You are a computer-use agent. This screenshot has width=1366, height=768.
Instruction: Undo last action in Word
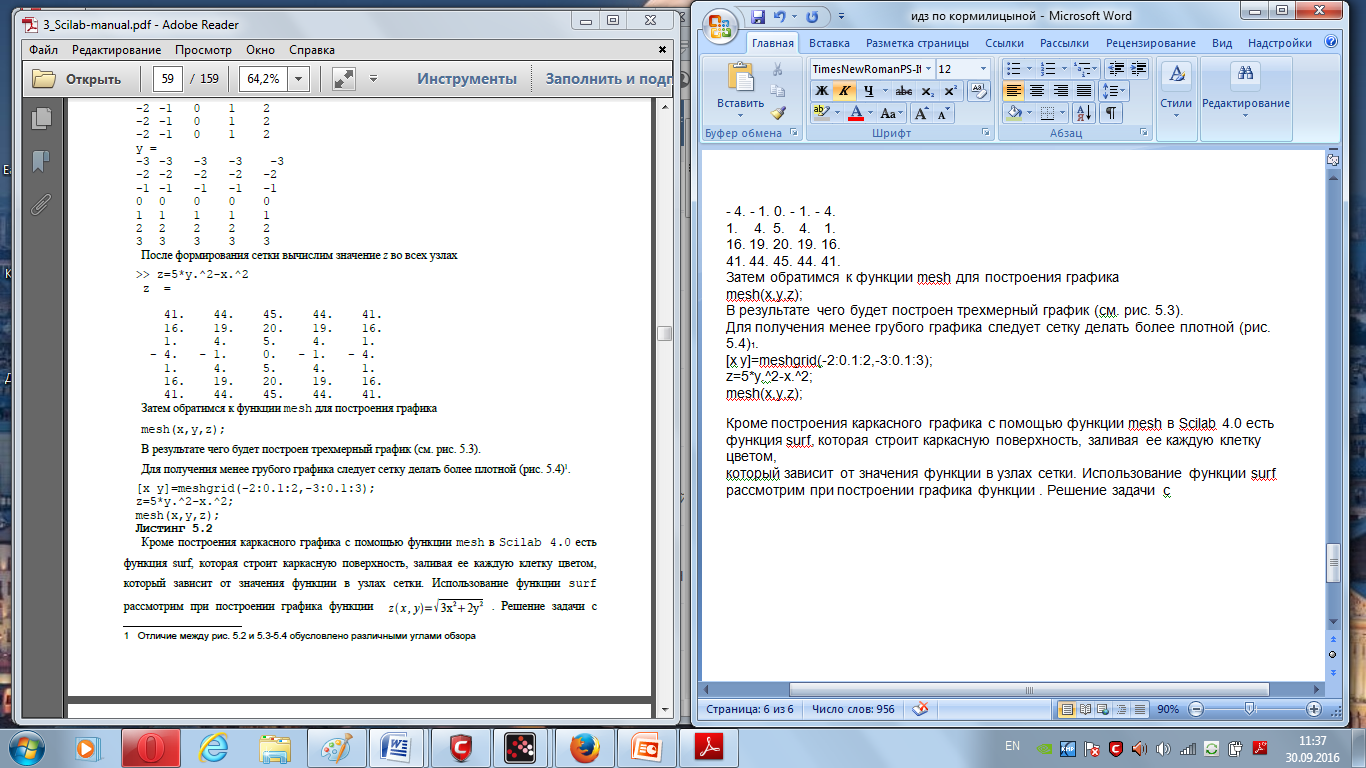(x=779, y=16)
